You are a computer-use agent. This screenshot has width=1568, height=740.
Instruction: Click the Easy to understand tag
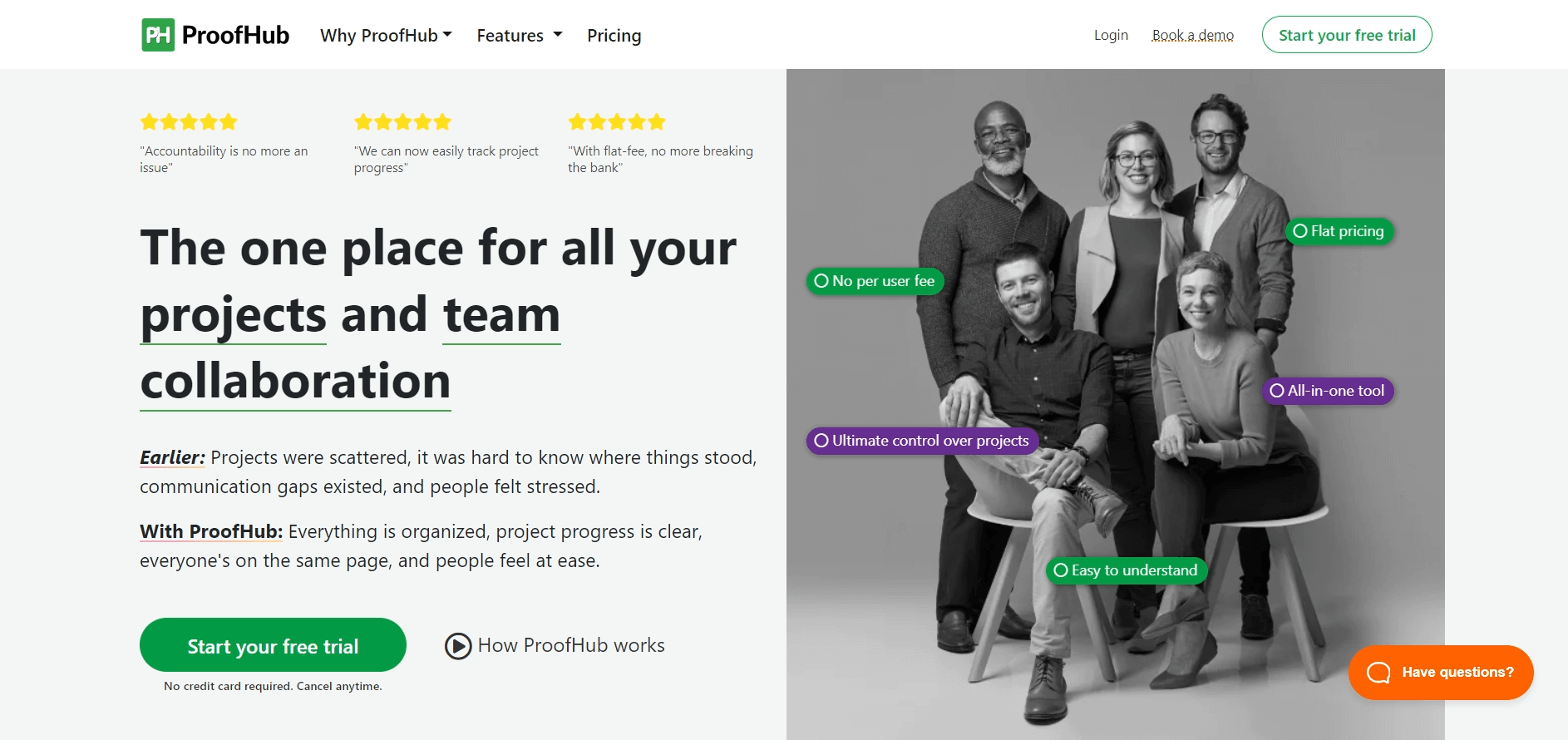(x=1127, y=570)
